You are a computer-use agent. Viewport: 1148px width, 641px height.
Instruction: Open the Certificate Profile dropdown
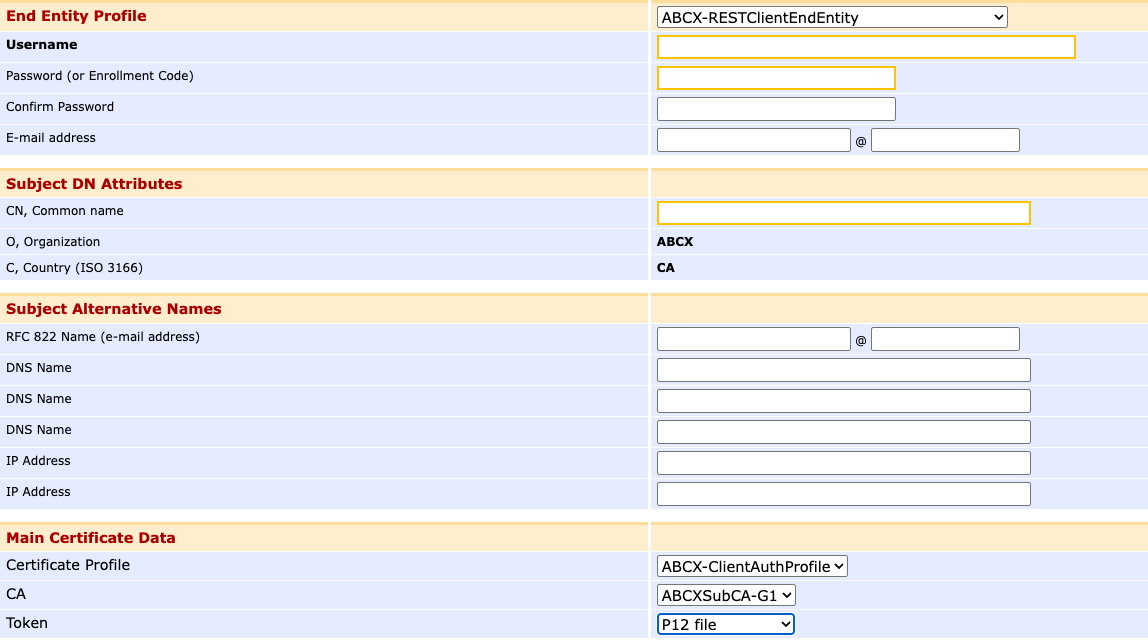point(752,566)
